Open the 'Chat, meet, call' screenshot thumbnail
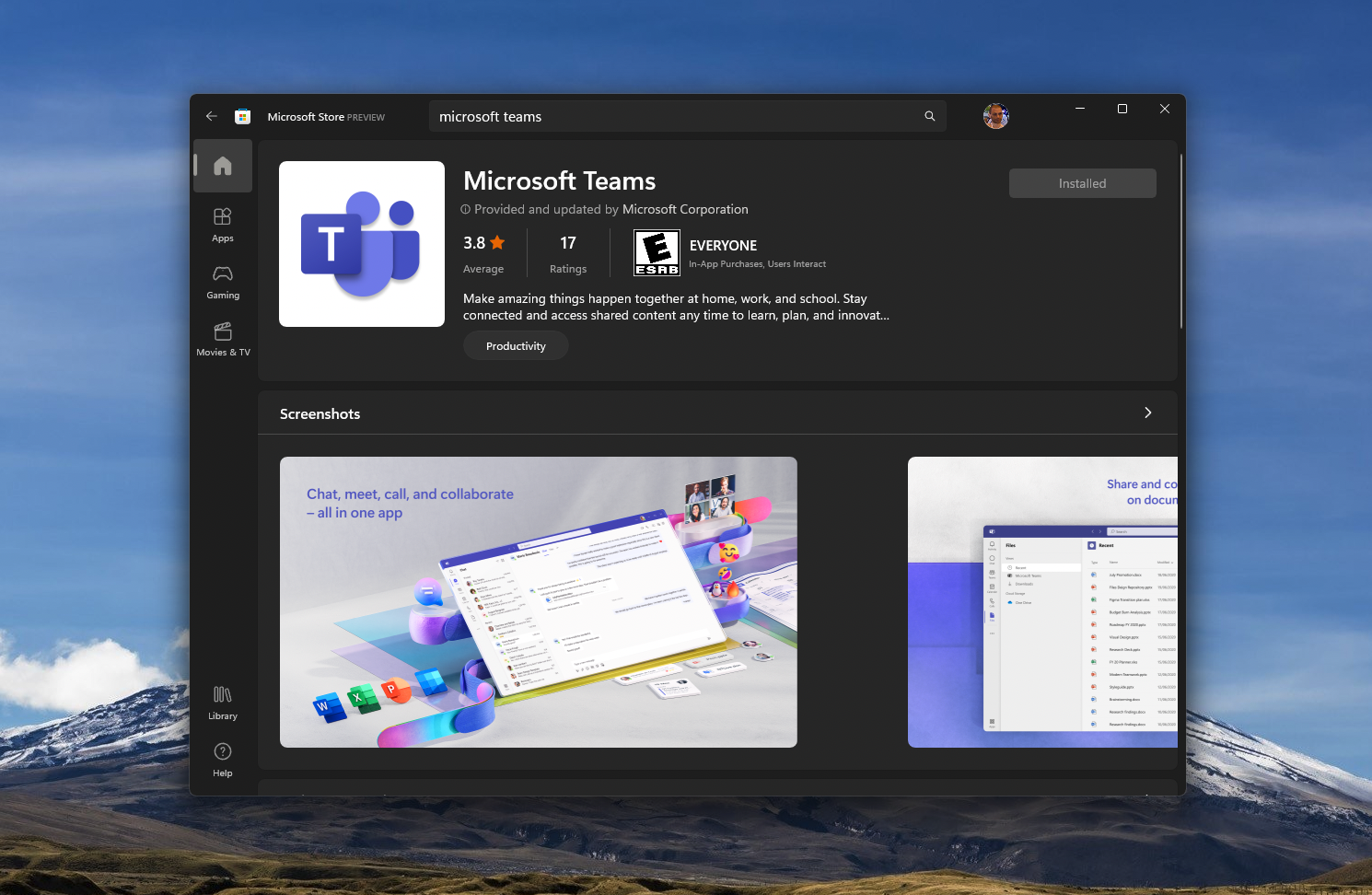The width and height of the screenshot is (1372, 895). click(539, 602)
